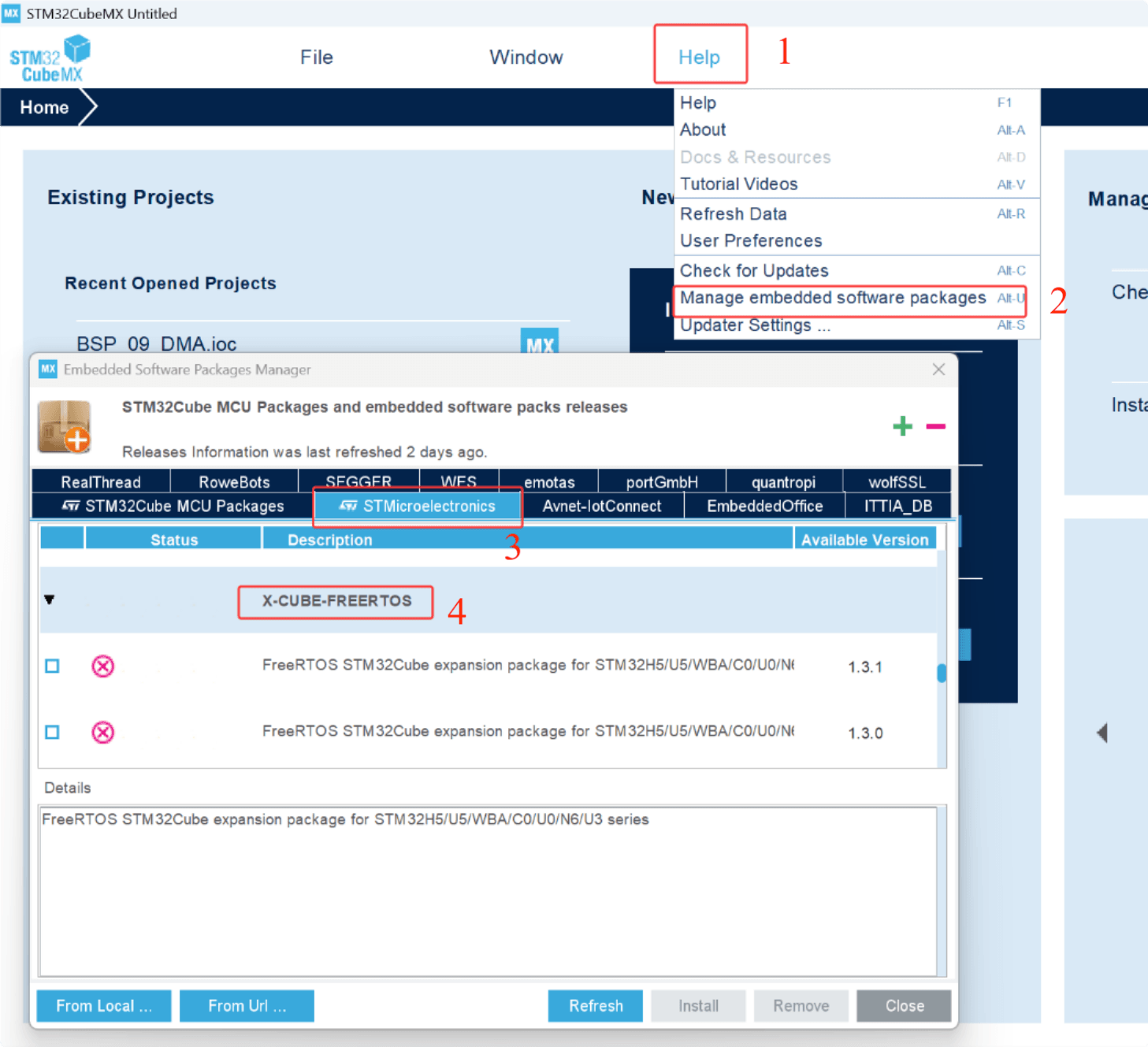Open the EmbeddedOffice tab
Screen dimensions: 1148x1047
[764, 506]
